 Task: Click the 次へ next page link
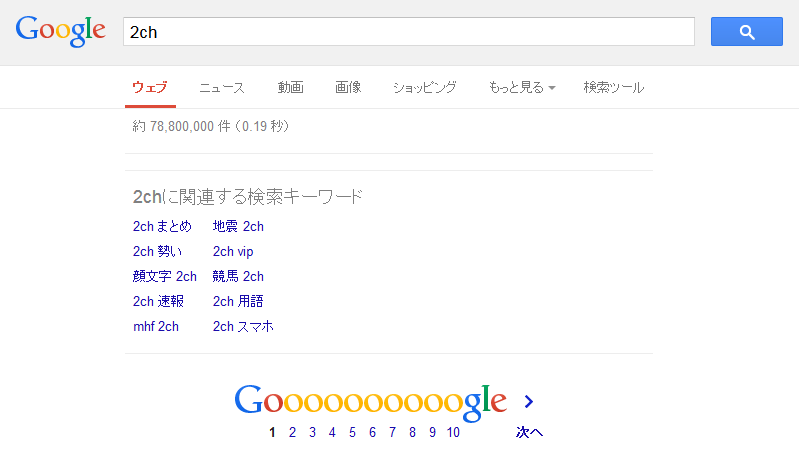(529, 432)
